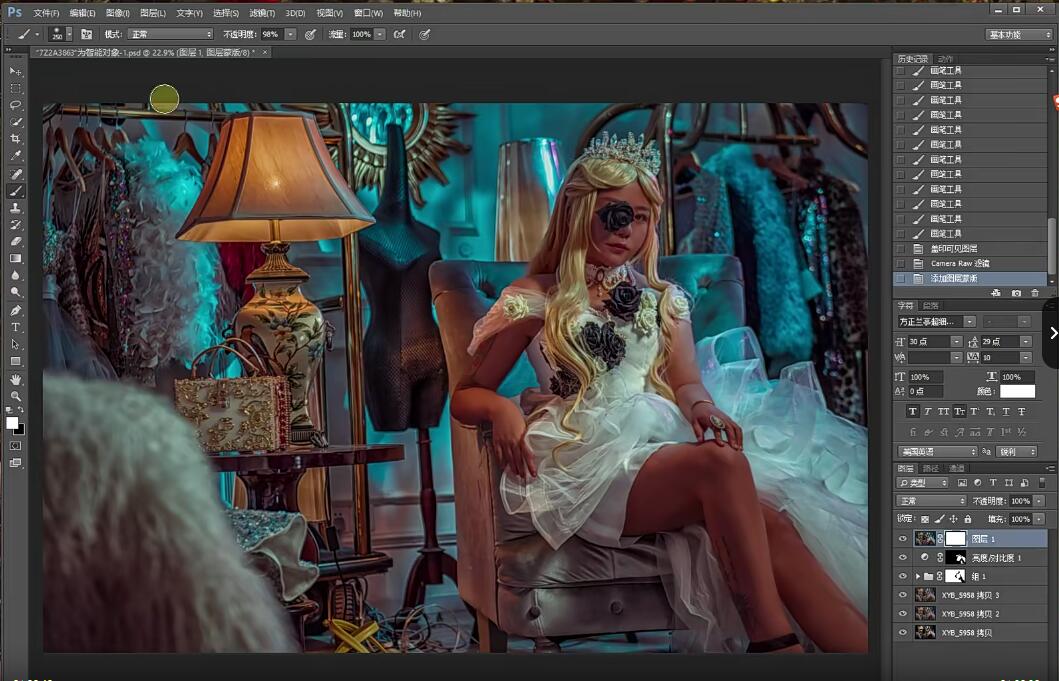Select the Hand tool
The height and width of the screenshot is (681, 1059).
point(16,380)
